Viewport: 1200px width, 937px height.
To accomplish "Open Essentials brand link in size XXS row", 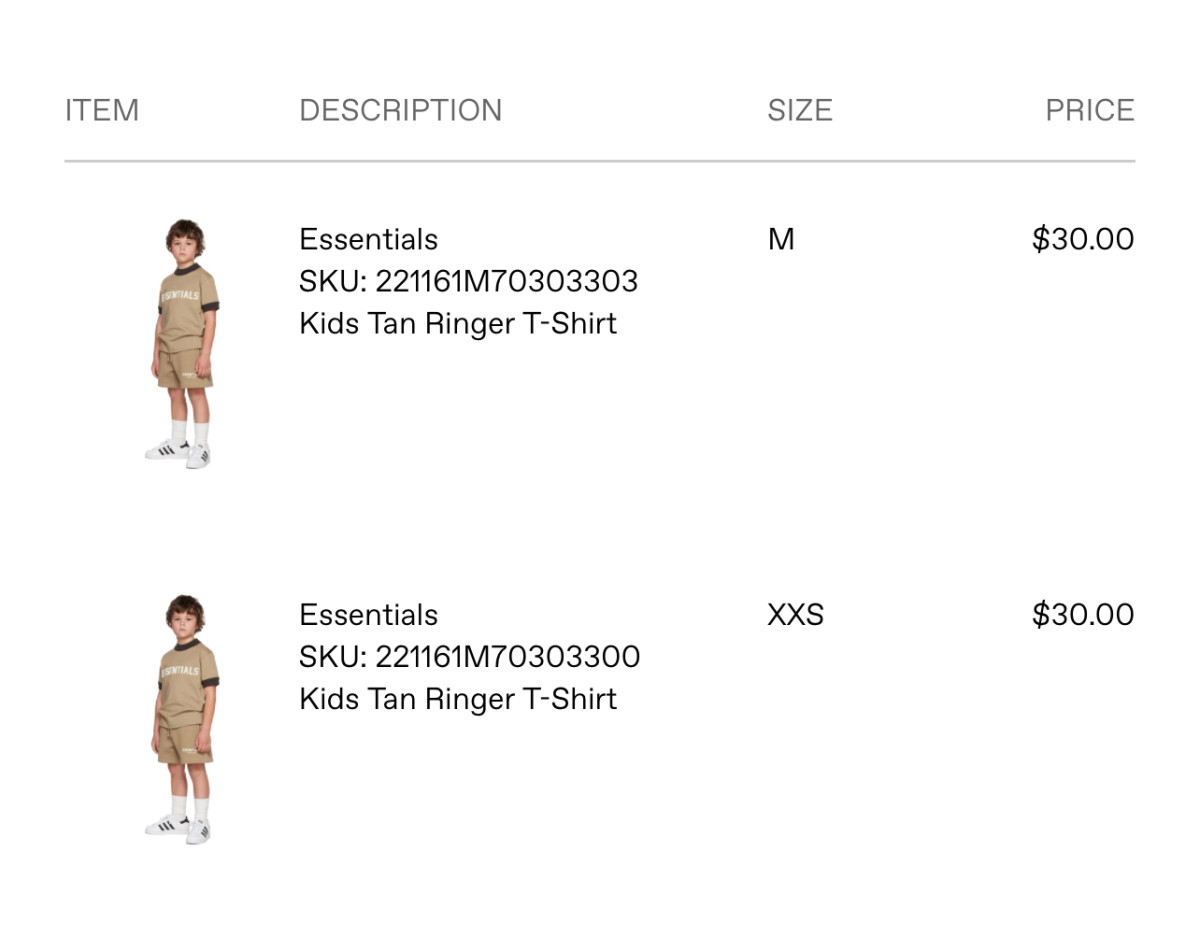I will pos(368,615).
